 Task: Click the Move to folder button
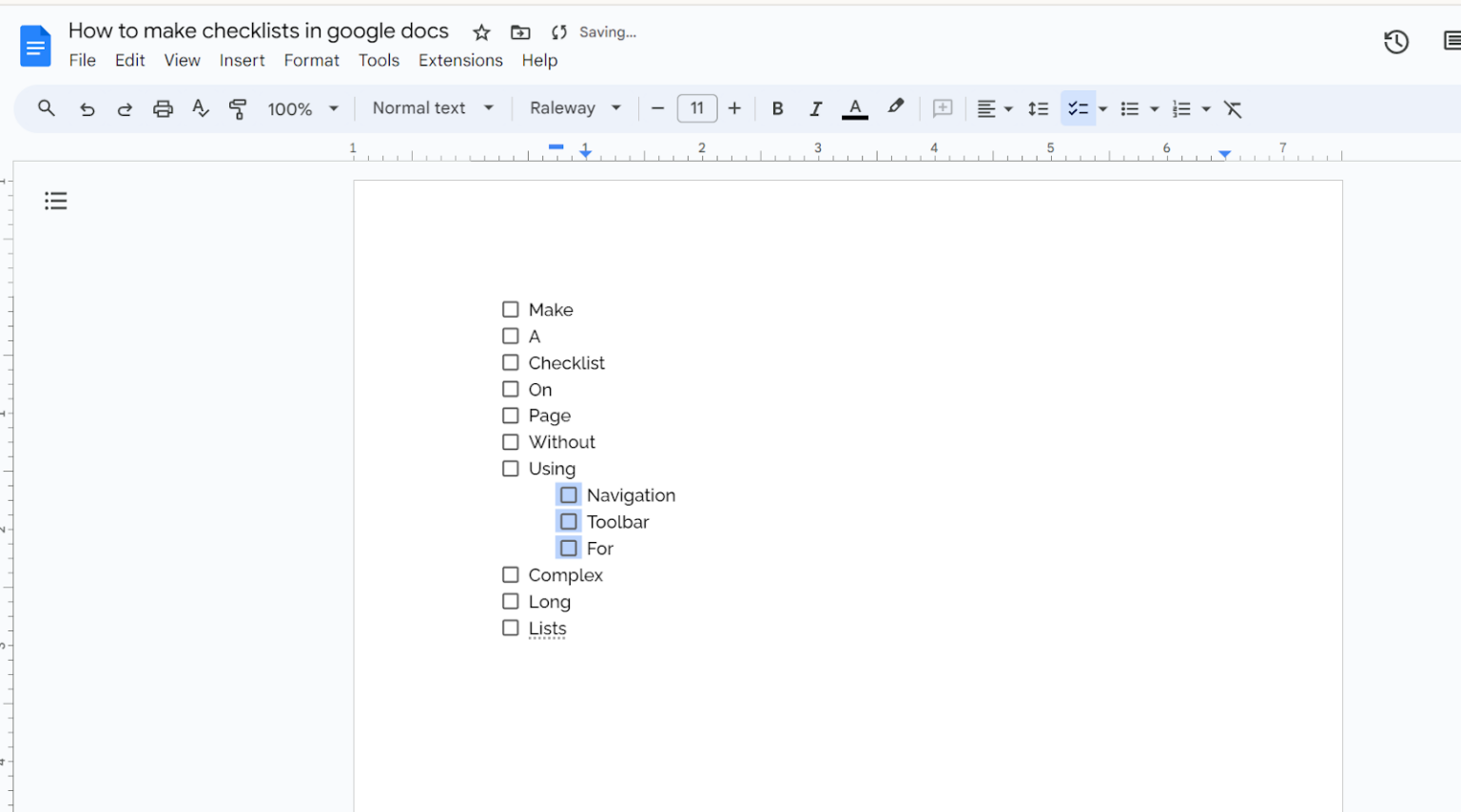tap(520, 31)
